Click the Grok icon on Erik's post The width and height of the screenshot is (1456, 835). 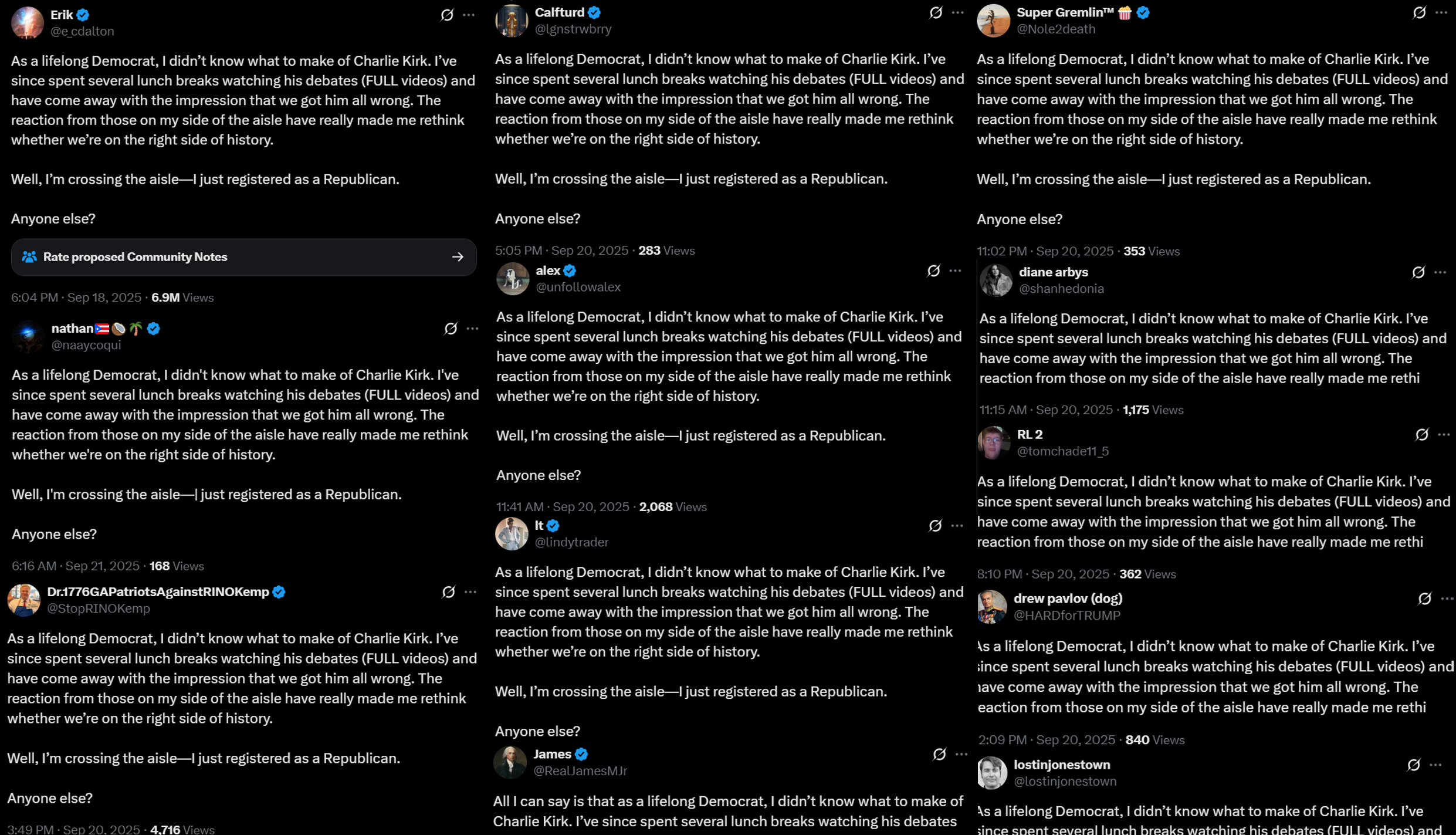point(447,15)
